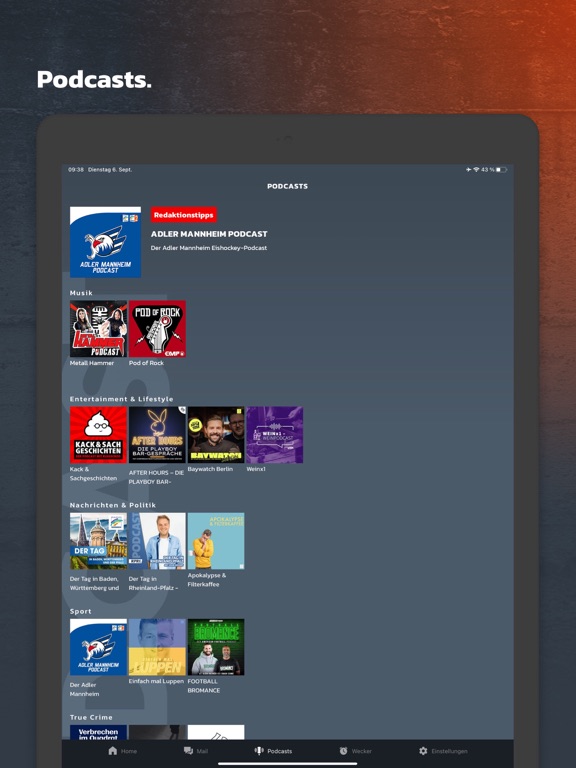This screenshot has height=768, width=576.
Task: Tap the Mail tab label
Action: click(x=202, y=751)
